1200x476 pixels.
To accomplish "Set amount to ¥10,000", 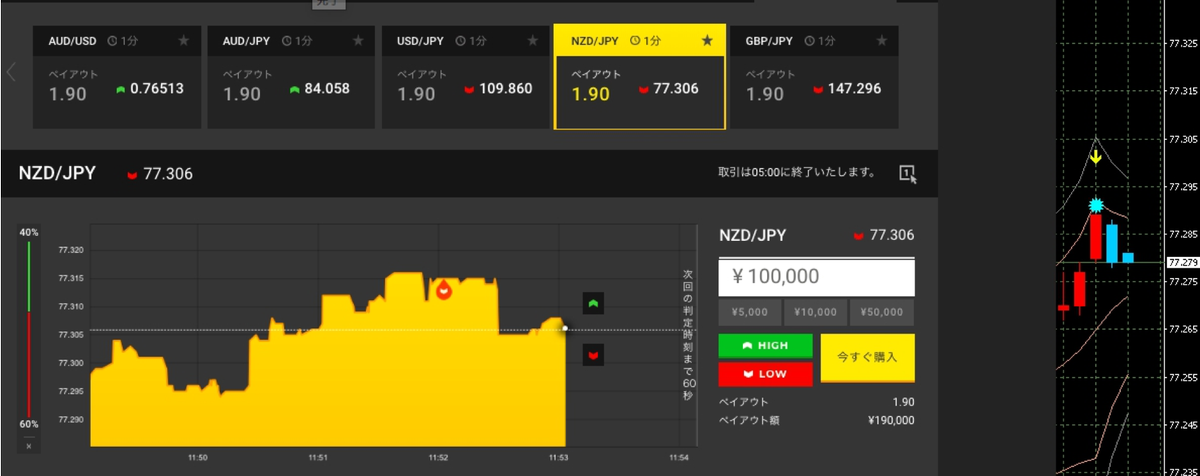I will (816, 312).
